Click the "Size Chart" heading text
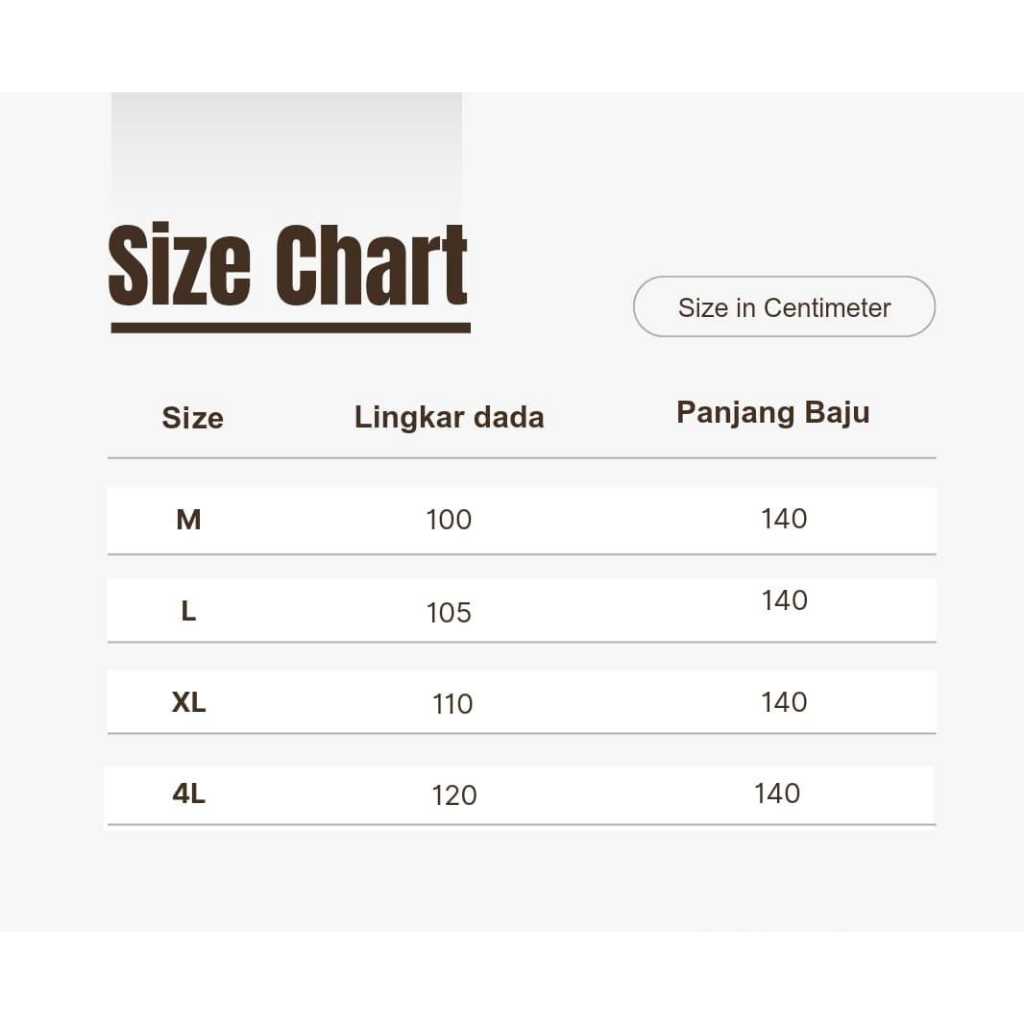Image resolution: width=1024 pixels, height=1024 pixels. [x=288, y=266]
